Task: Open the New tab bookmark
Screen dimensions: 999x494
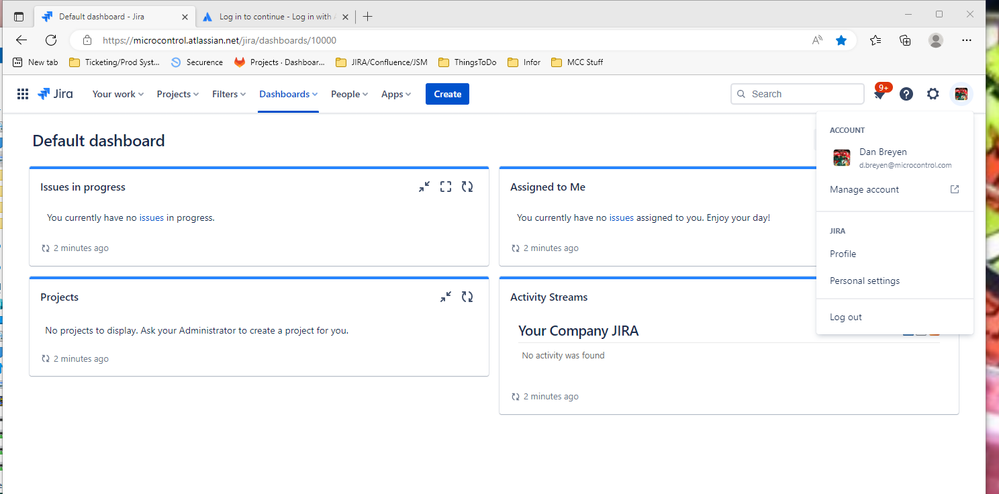Action: point(36,62)
